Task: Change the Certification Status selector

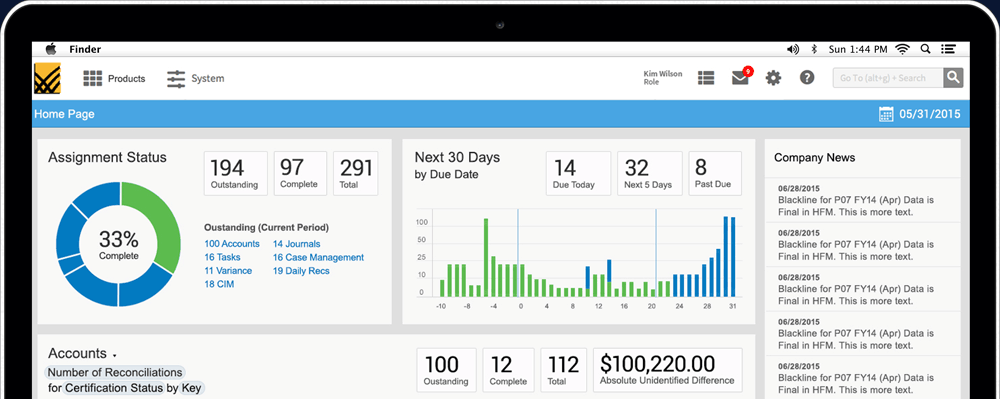Action: point(114,388)
